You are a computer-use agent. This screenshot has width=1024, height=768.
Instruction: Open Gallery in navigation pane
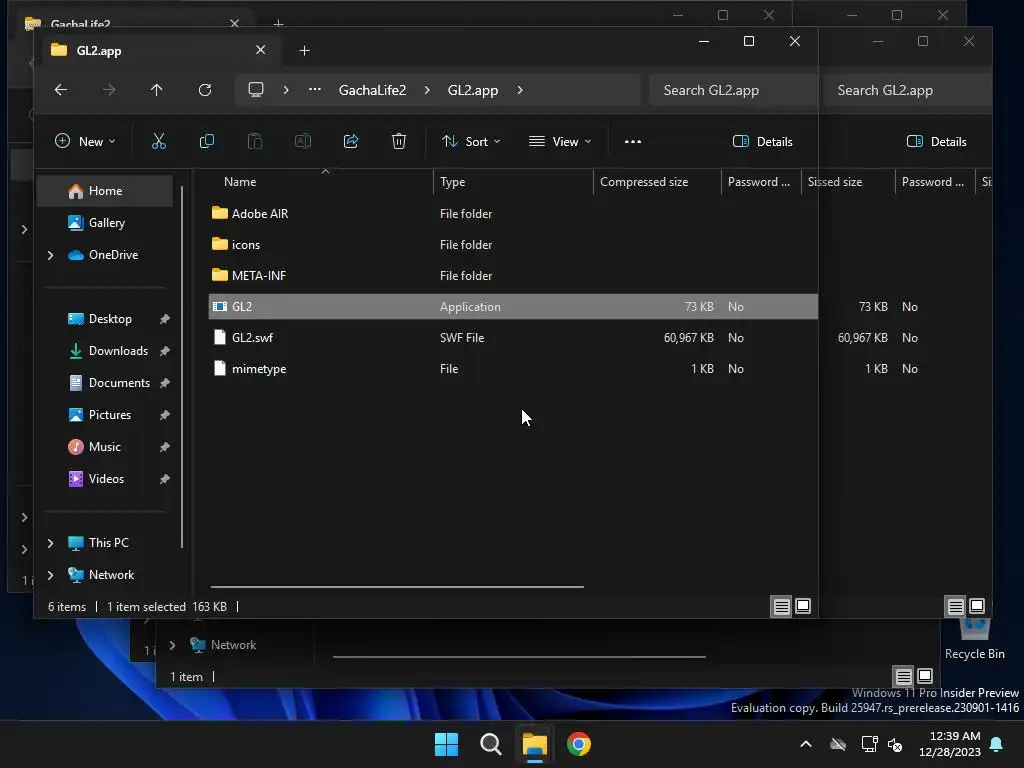click(104, 223)
